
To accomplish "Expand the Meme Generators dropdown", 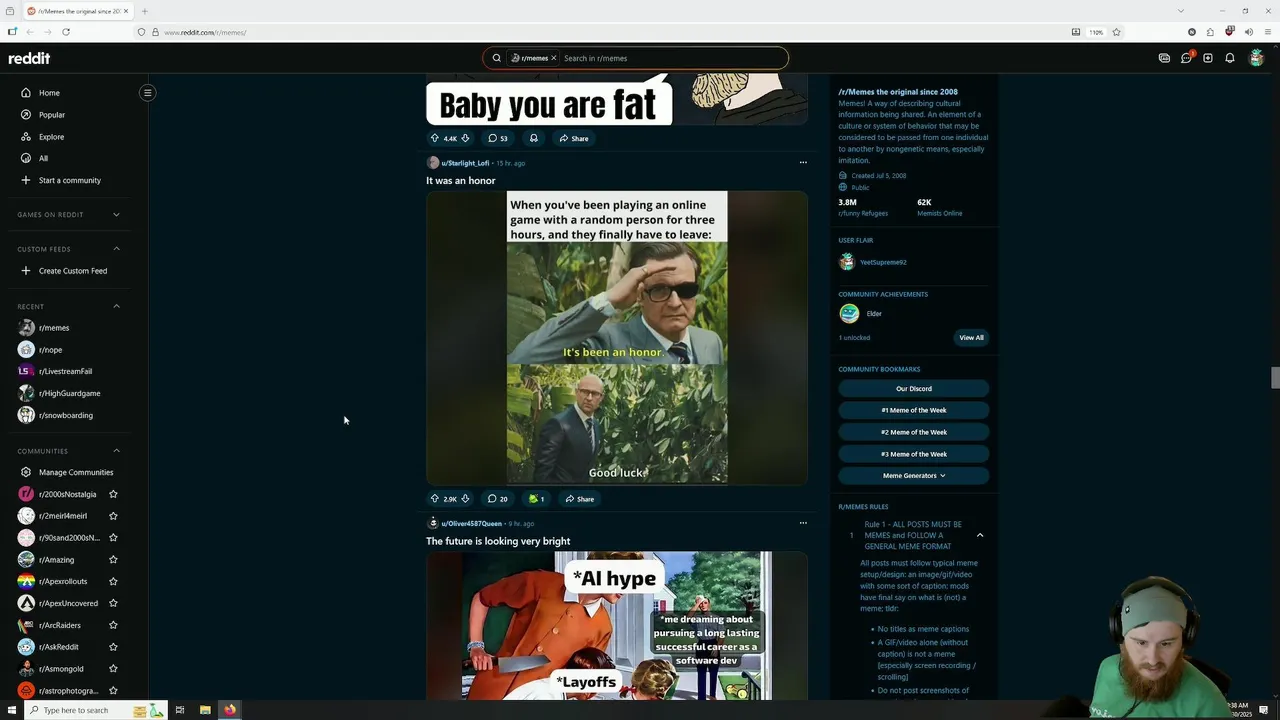I will point(914,476).
